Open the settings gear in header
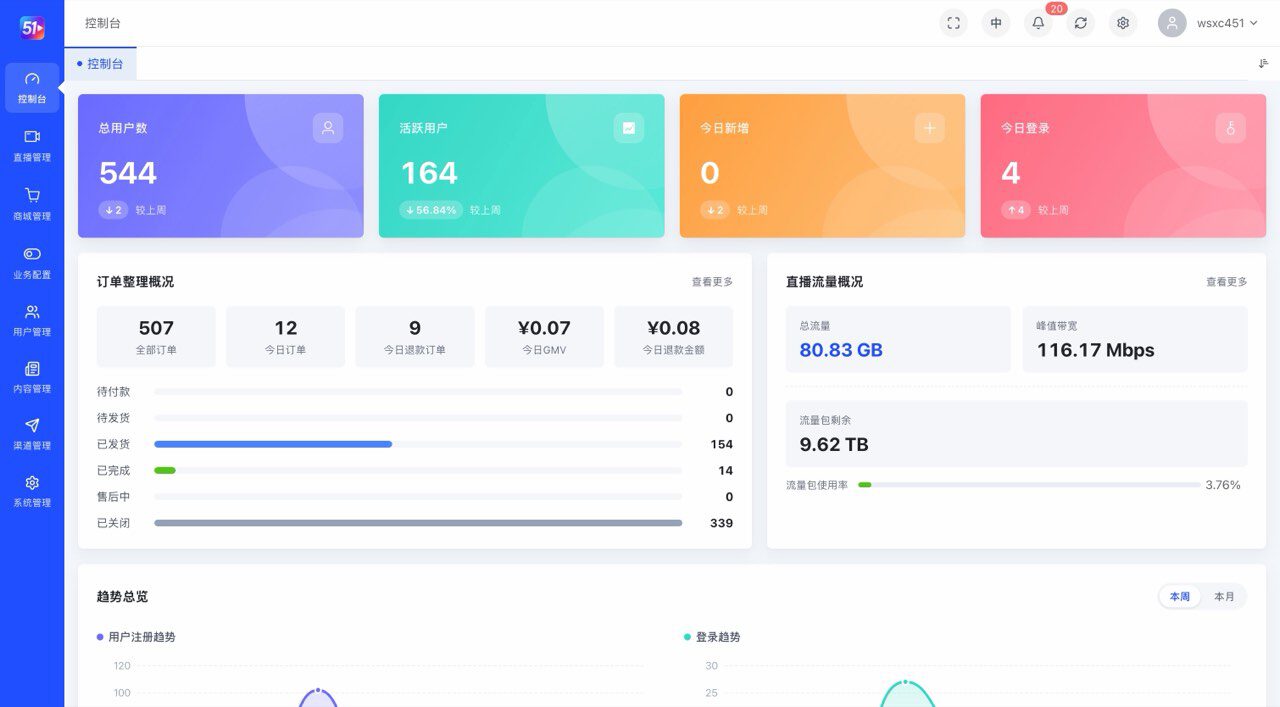Screen dimensions: 1280x707 coord(1123,23)
